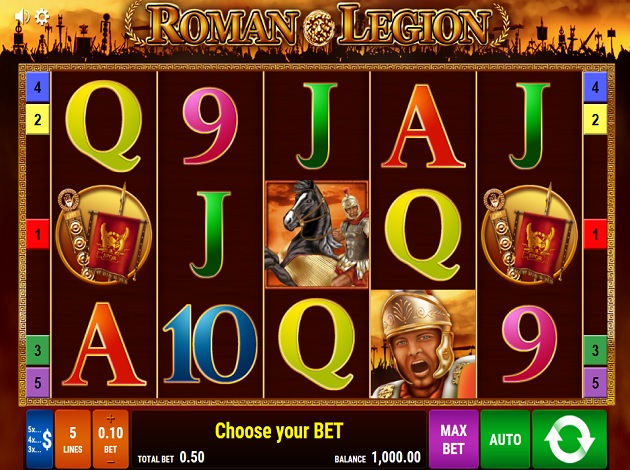Select green payline 3 marker on left
Image resolution: width=630 pixels, height=470 pixels.
click(37, 350)
